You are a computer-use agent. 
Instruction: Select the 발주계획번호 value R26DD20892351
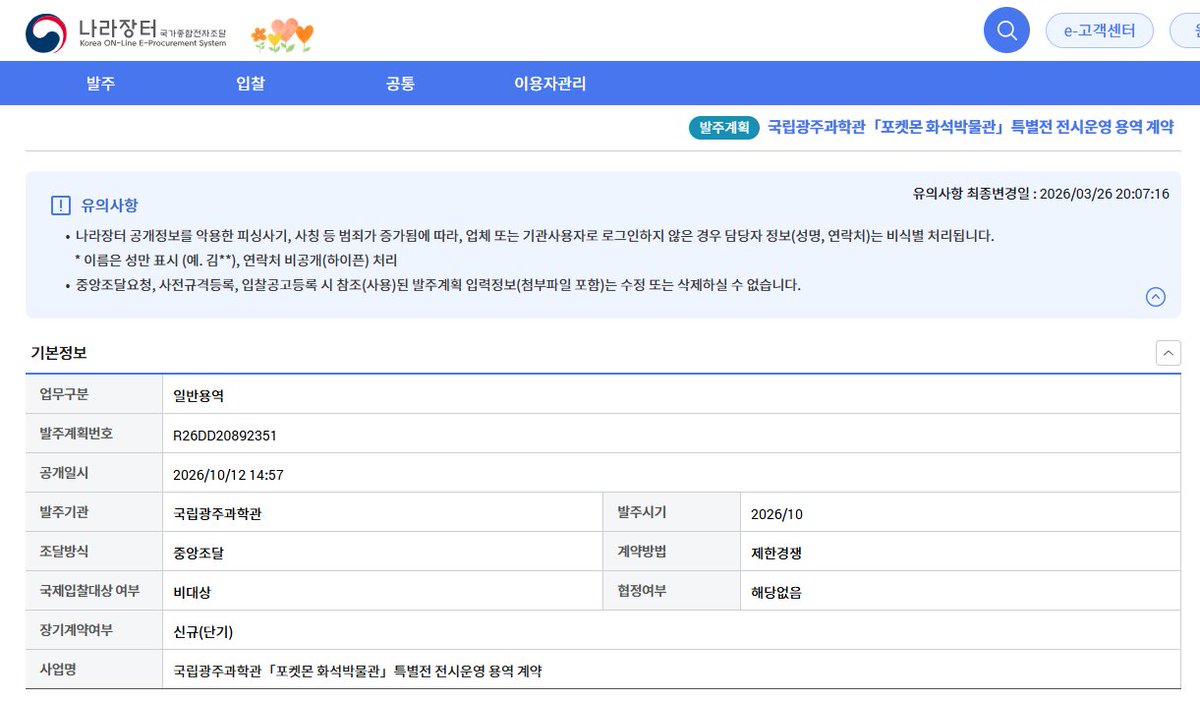click(x=225, y=435)
